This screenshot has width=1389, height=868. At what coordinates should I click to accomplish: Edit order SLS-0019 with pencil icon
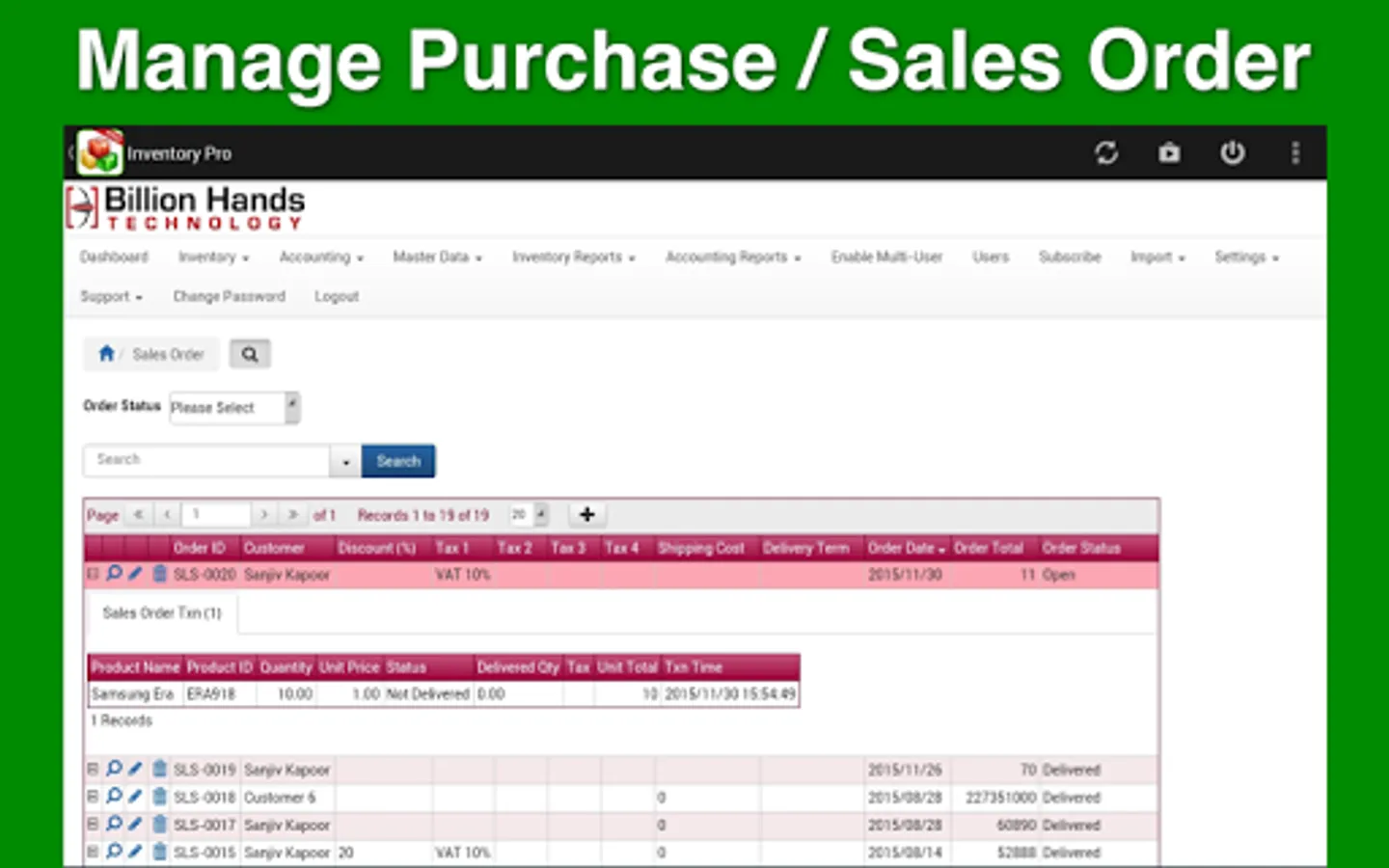(x=135, y=769)
